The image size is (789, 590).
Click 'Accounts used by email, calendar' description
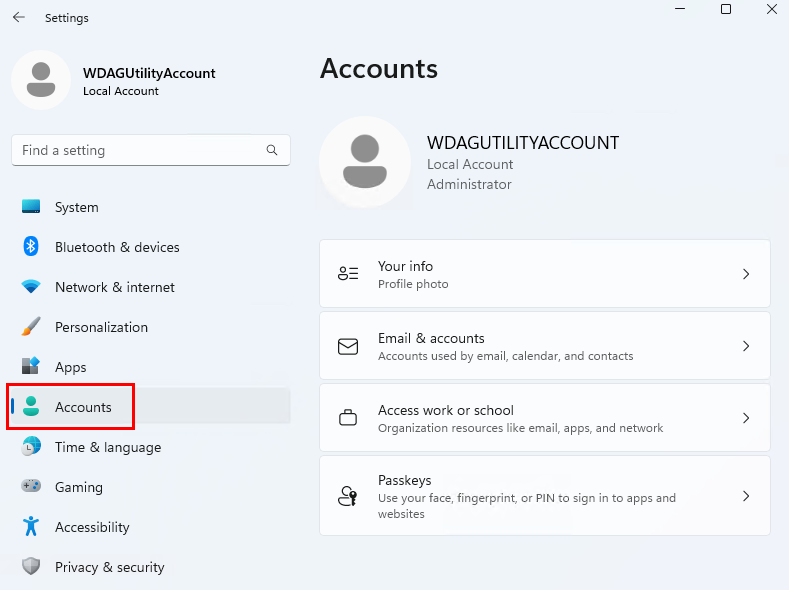click(506, 356)
